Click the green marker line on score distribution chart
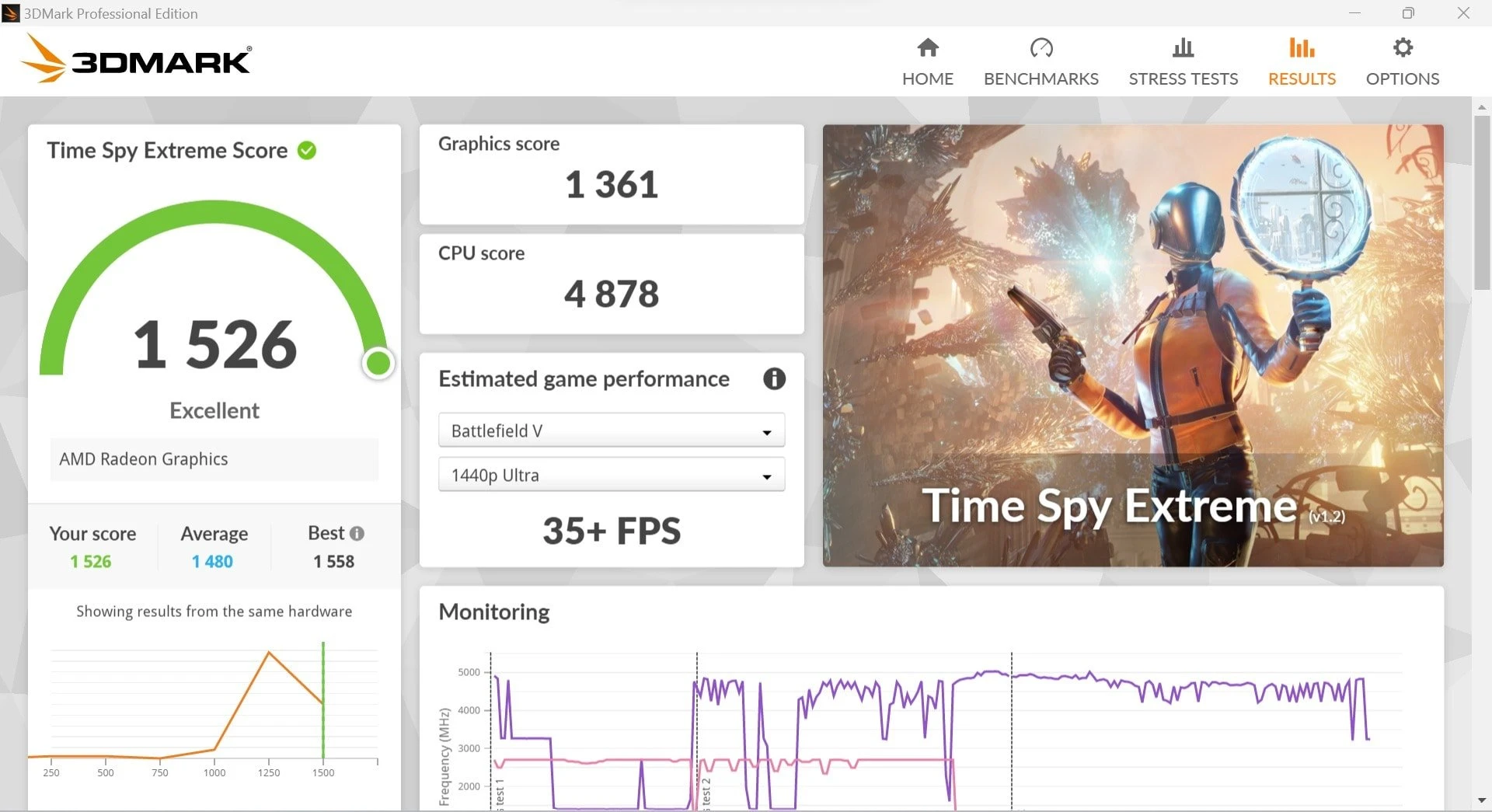The height and width of the screenshot is (812, 1492). [323, 699]
